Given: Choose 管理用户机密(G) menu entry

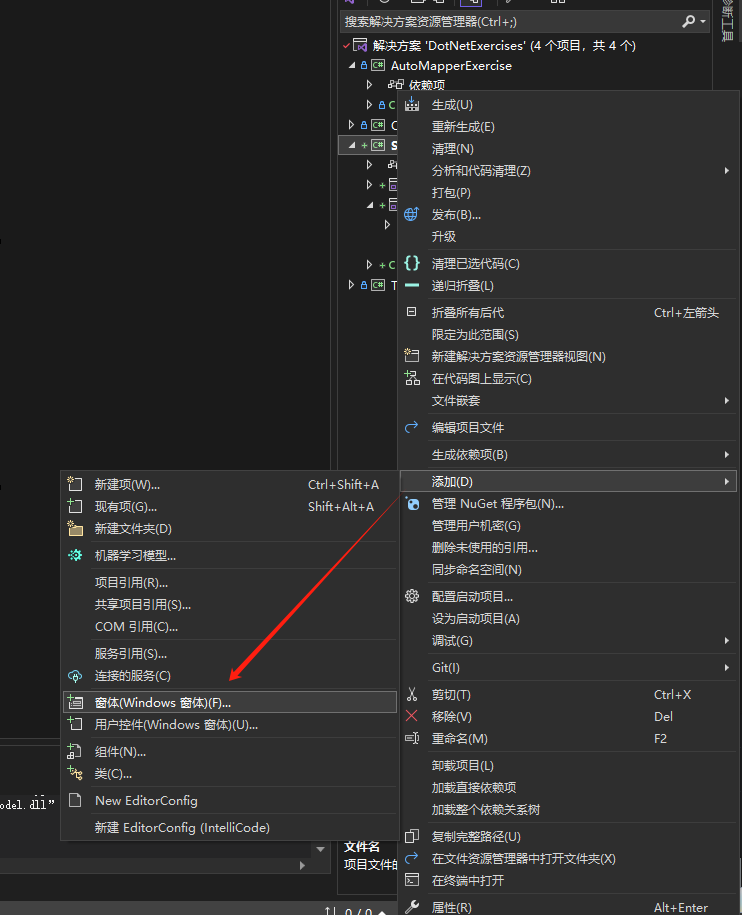Looking at the screenshot, I should [x=569, y=526].
